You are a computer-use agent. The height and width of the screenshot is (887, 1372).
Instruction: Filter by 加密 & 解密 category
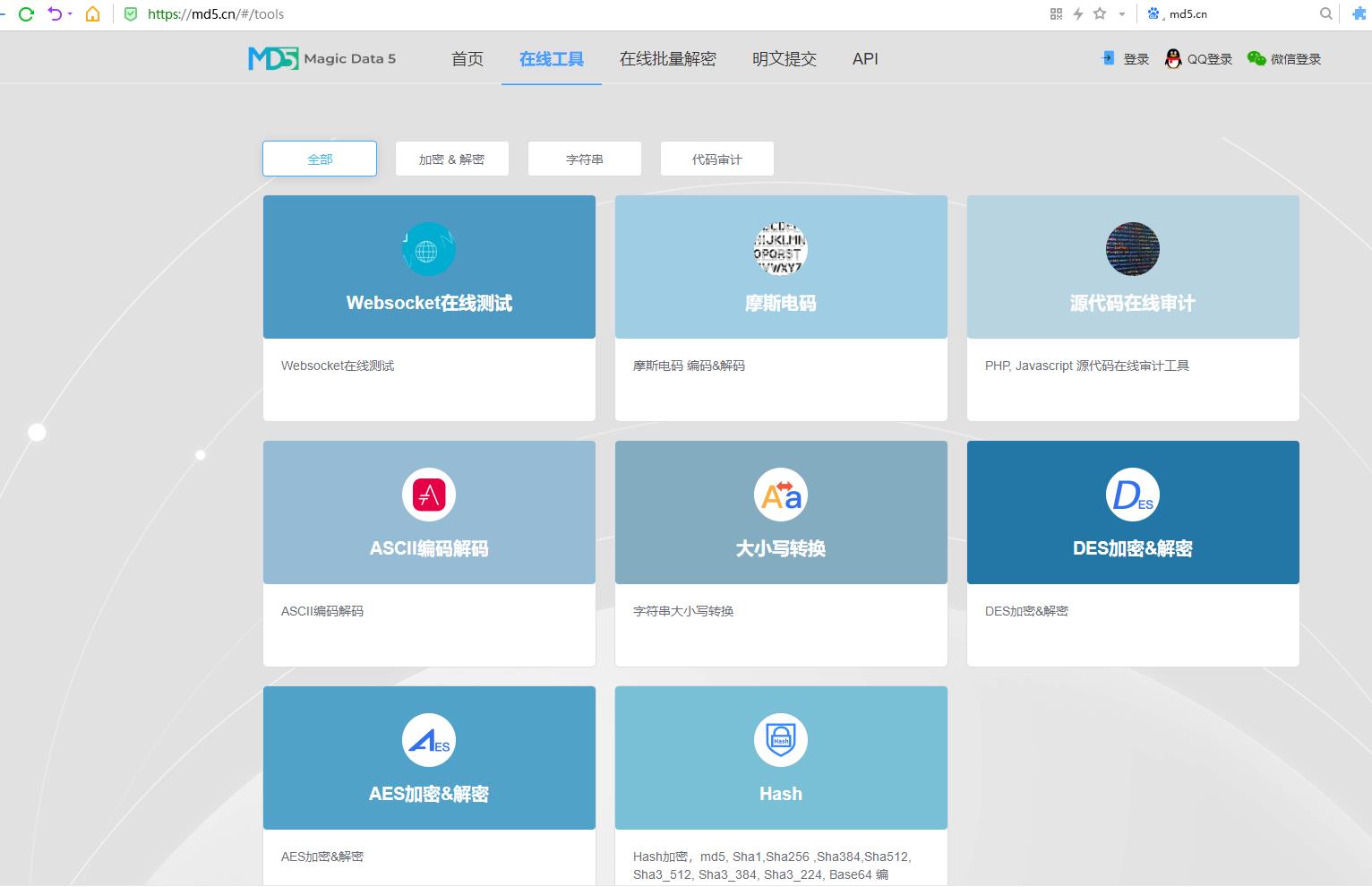click(x=452, y=159)
